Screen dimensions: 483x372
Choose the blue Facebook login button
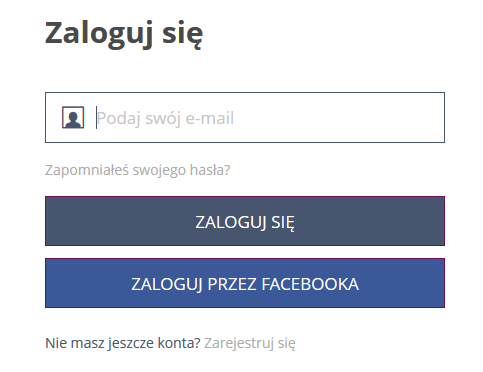click(x=245, y=283)
